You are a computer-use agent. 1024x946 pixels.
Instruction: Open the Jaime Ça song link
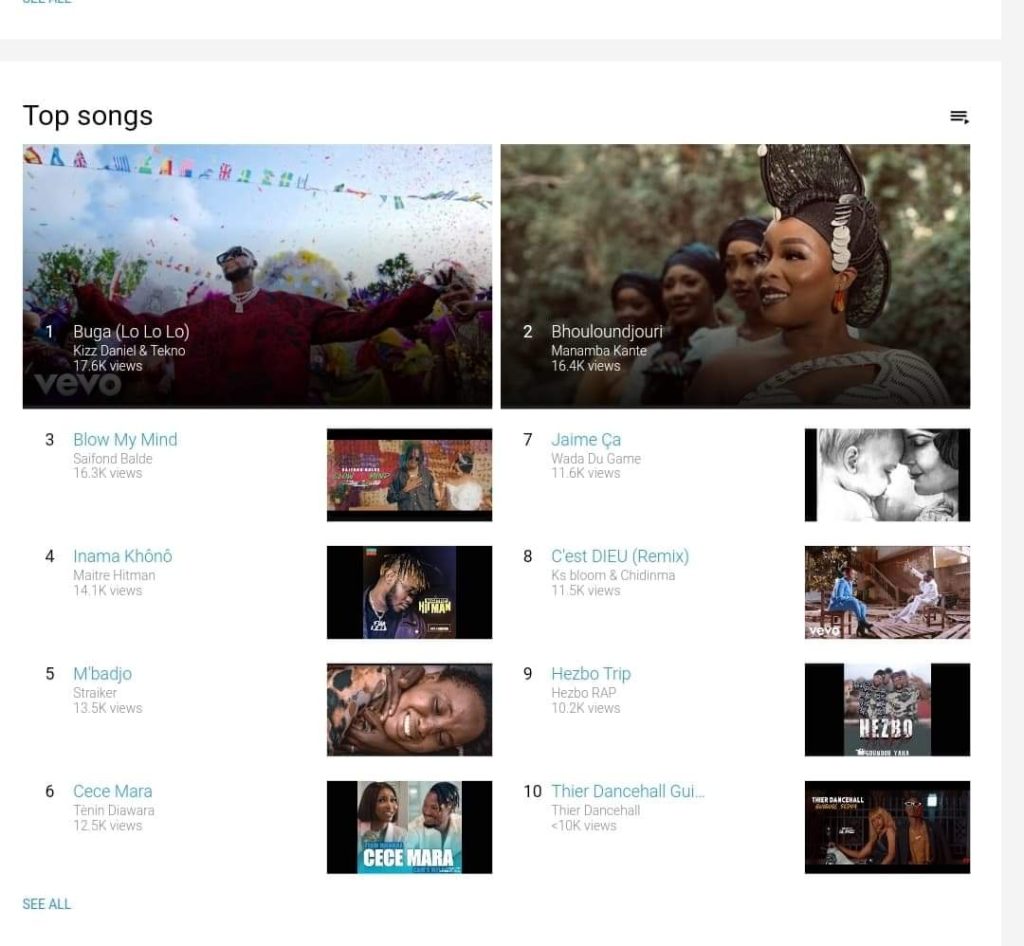586,439
